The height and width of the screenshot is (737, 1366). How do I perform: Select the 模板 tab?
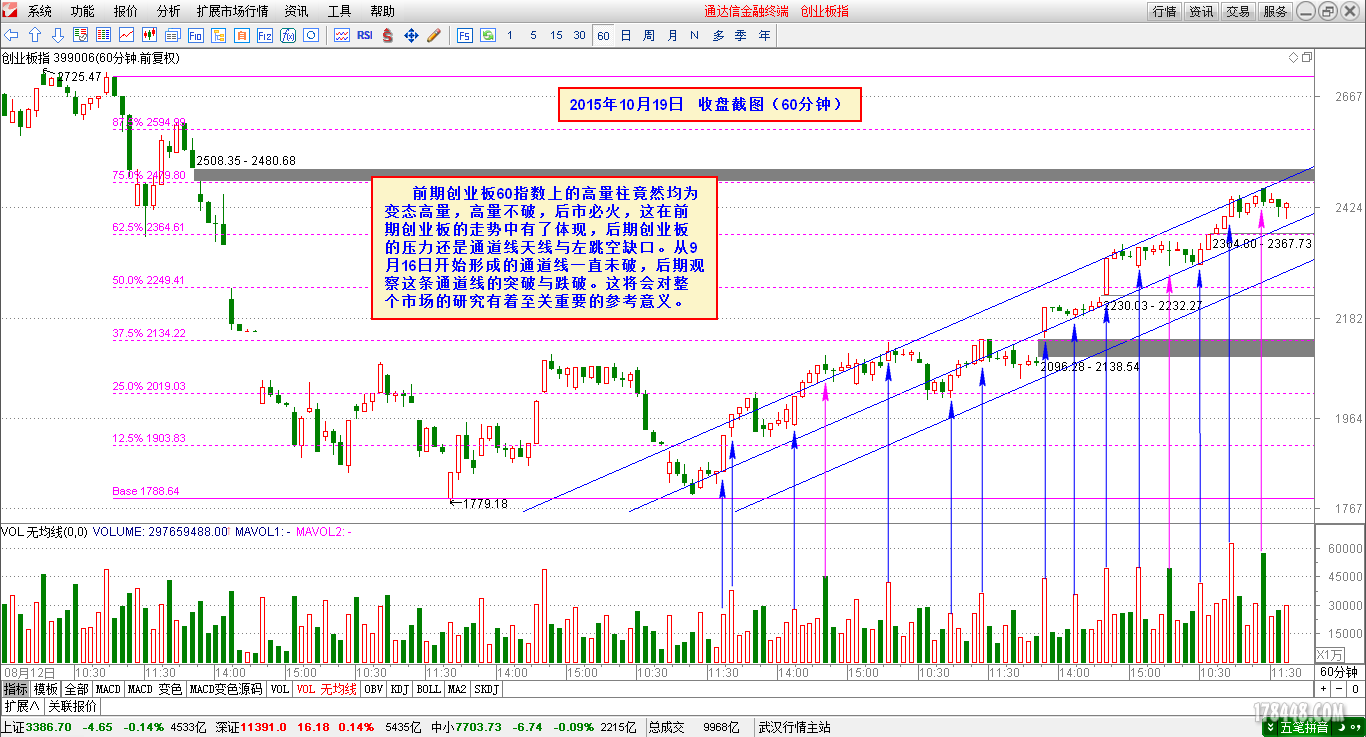[46, 689]
